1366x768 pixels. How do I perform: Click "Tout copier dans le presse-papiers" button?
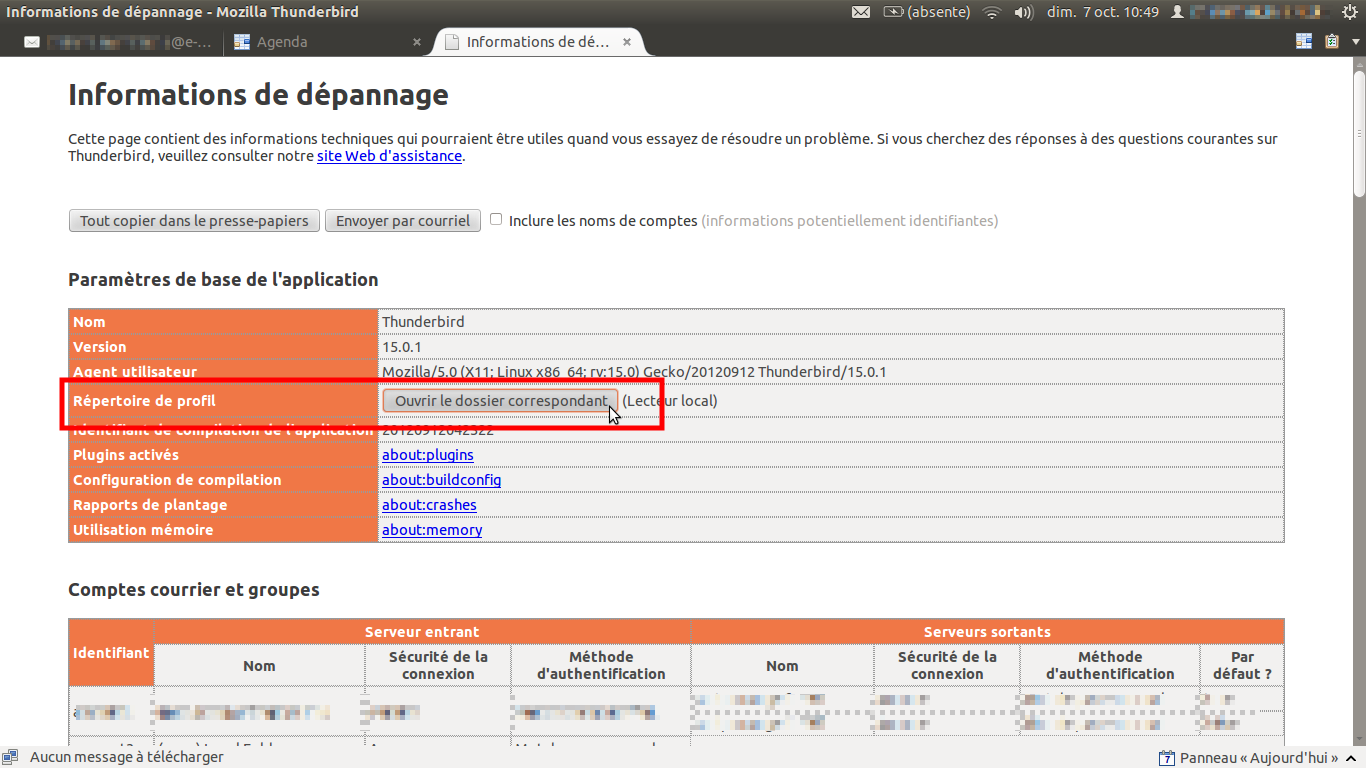click(194, 221)
